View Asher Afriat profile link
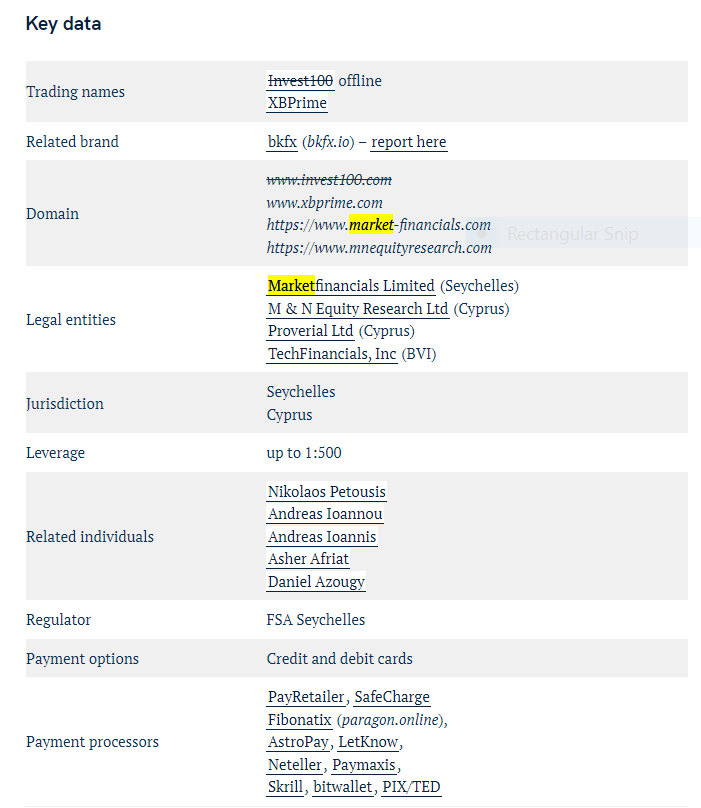Viewport: 701px width, 808px height. tap(308, 559)
